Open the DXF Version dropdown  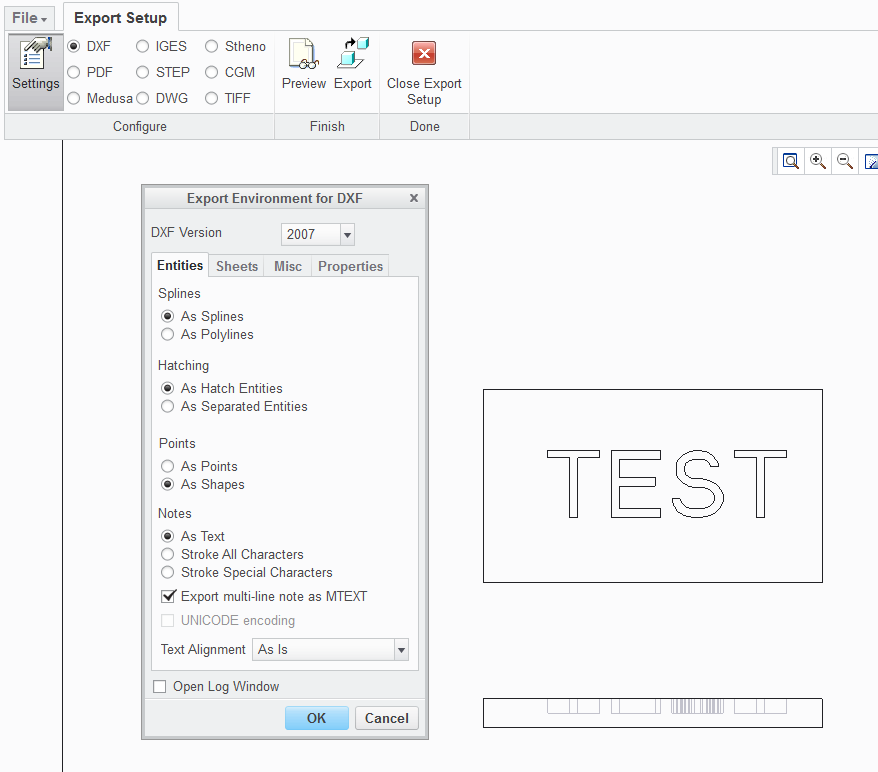(x=347, y=235)
